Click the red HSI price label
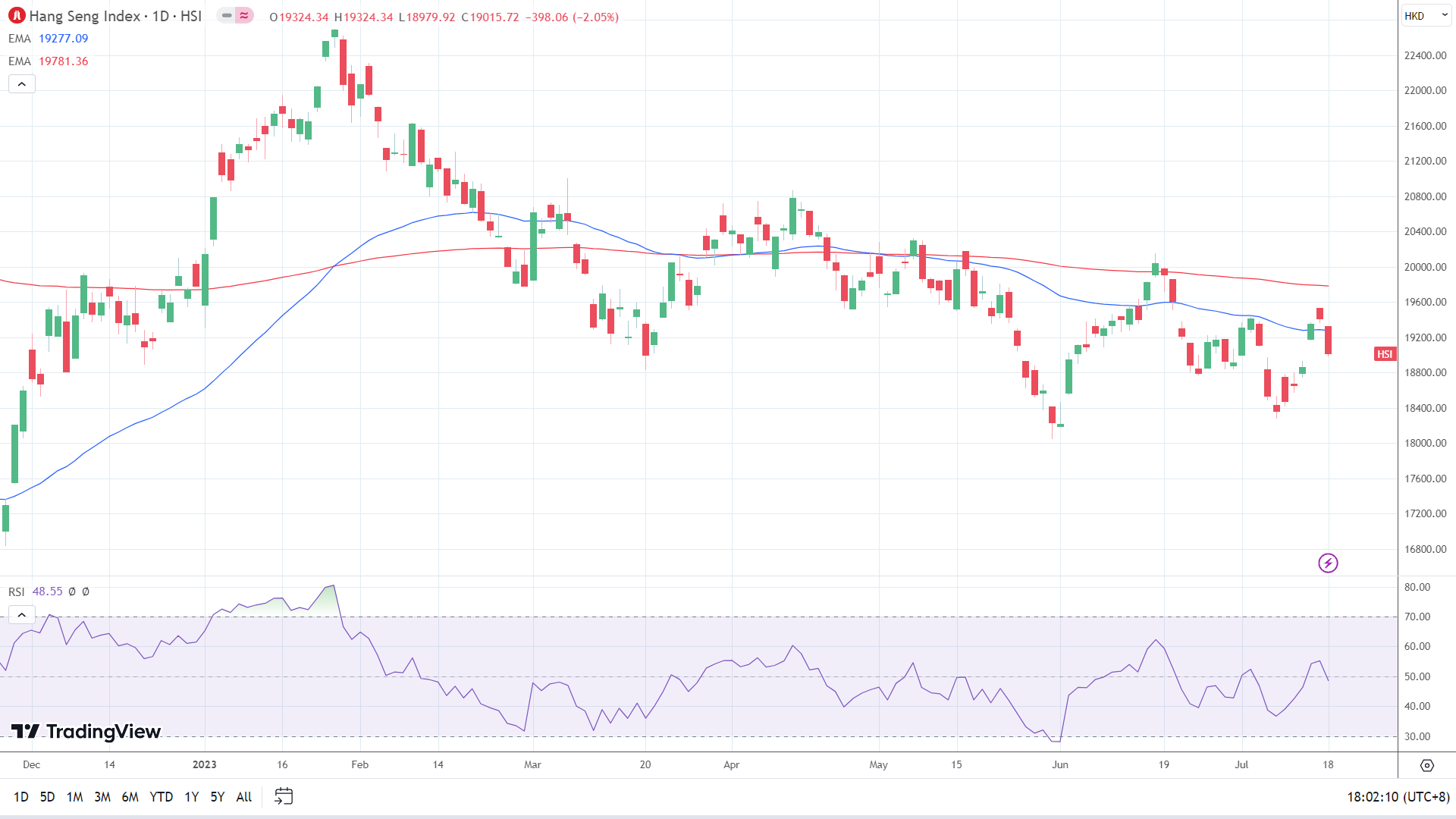1456x819 pixels. pyautogui.click(x=1385, y=354)
